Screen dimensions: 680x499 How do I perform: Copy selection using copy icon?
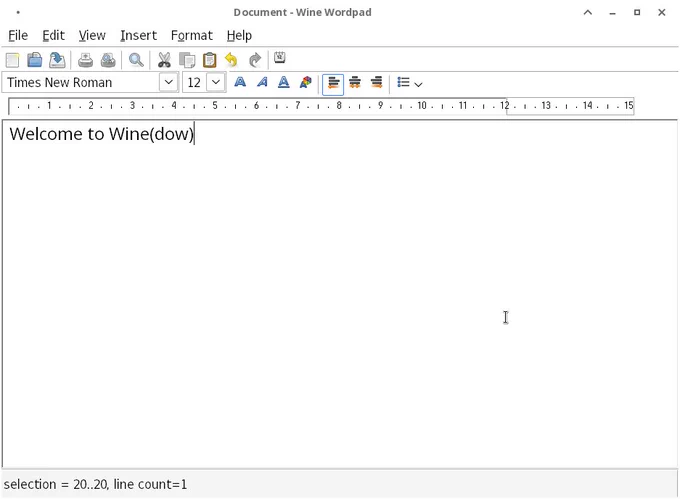click(x=187, y=60)
